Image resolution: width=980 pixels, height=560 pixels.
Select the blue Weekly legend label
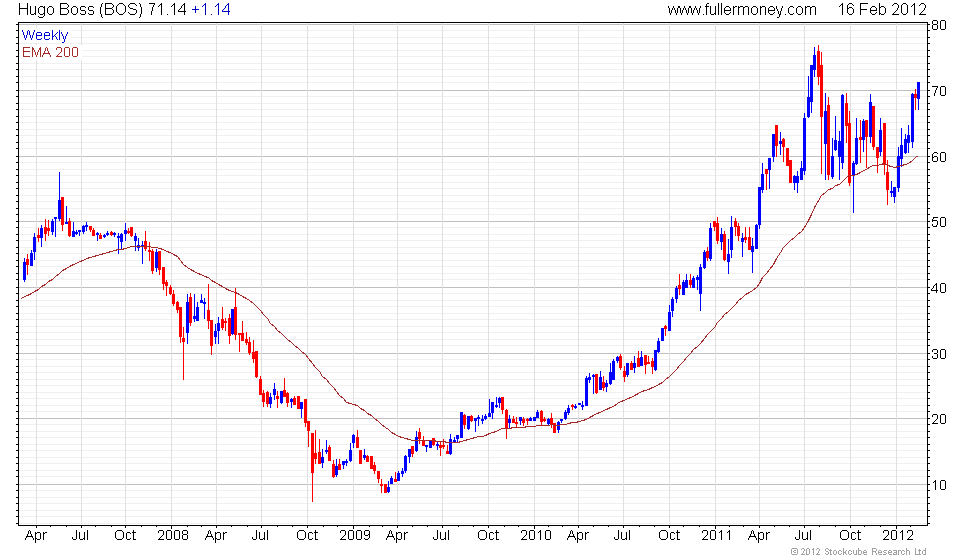44,35
